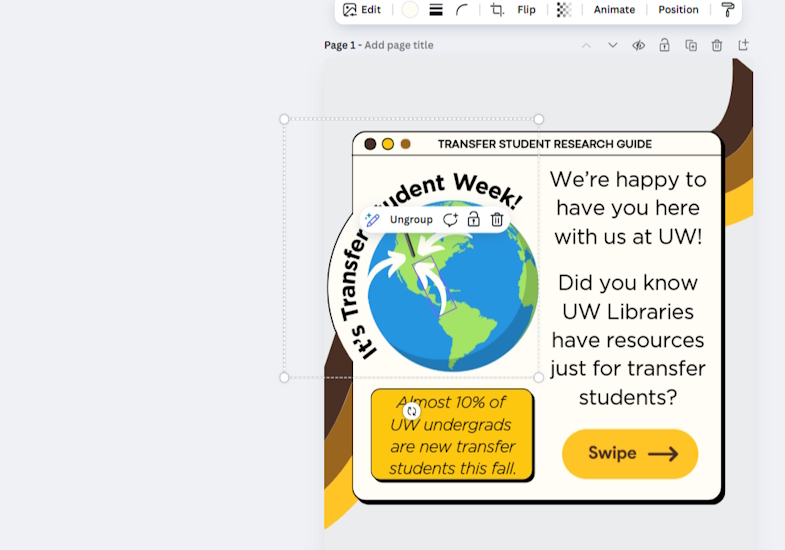This screenshot has width=785, height=550.
Task: Duplicate the page using the copy icon
Action: 691,46
